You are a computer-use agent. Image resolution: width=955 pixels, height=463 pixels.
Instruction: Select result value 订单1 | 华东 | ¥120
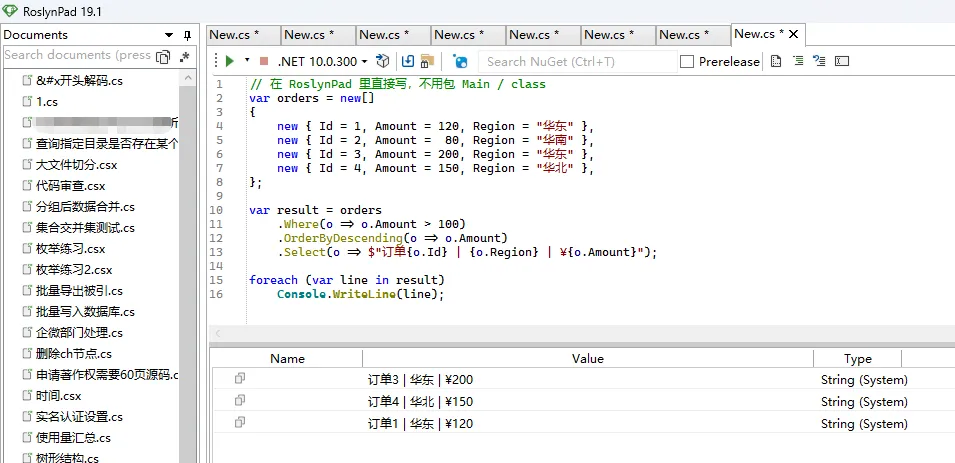pyautogui.click(x=420, y=424)
